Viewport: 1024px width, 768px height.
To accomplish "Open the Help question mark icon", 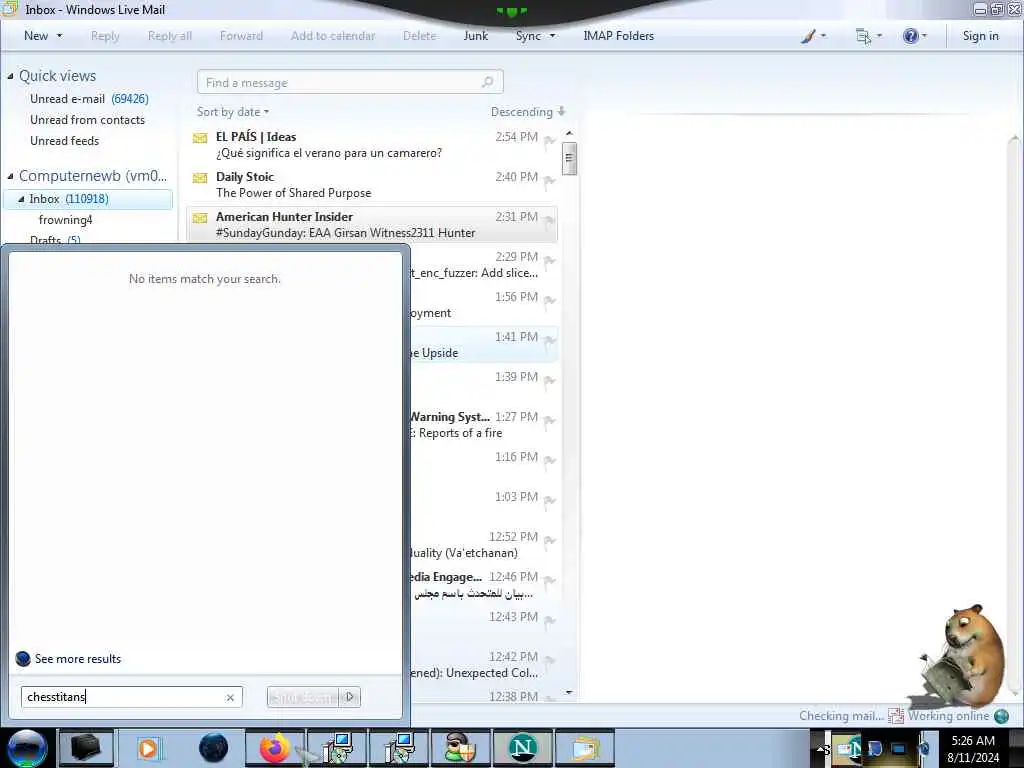I will [x=910, y=36].
